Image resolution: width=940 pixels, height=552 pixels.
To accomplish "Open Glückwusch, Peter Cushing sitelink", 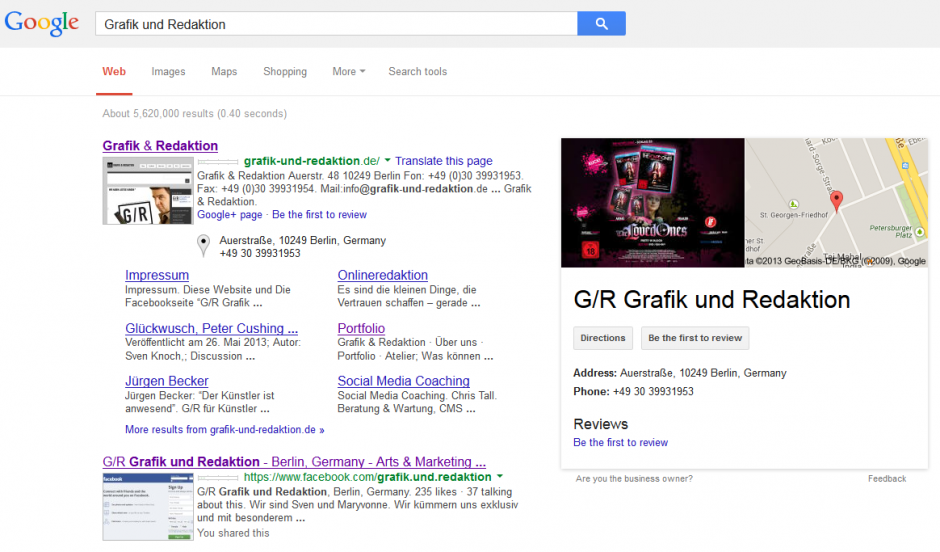I will 212,328.
